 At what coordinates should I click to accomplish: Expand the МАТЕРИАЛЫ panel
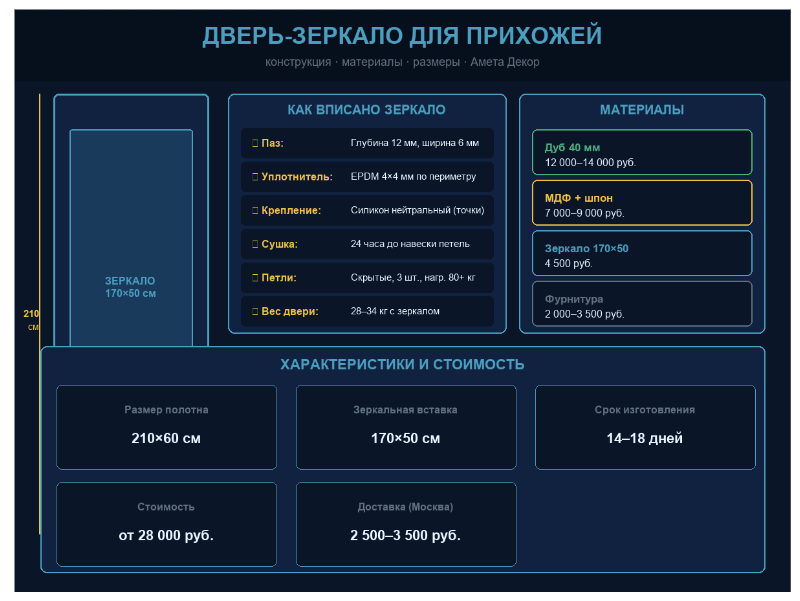click(x=644, y=110)
